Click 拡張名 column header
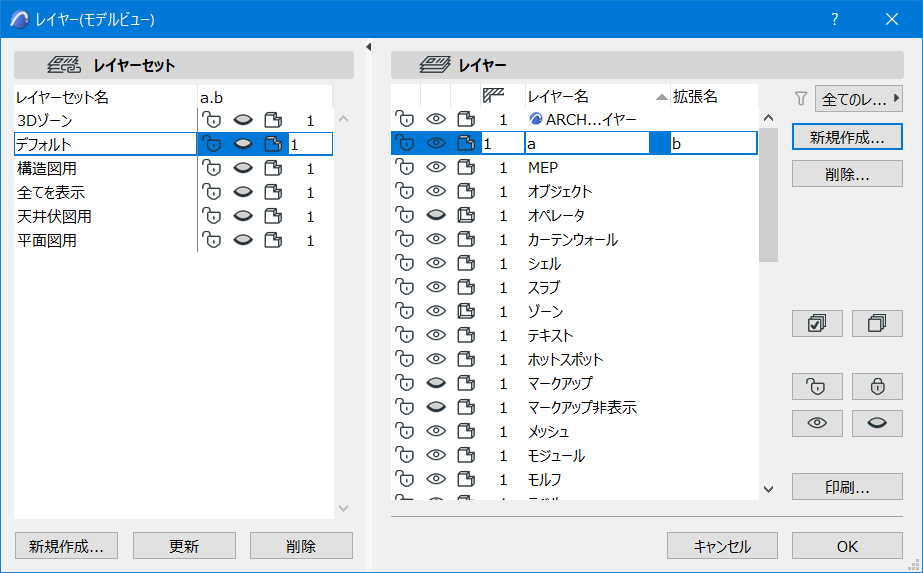This screenshot has width=923, height=573. click(x=713, y=96)
